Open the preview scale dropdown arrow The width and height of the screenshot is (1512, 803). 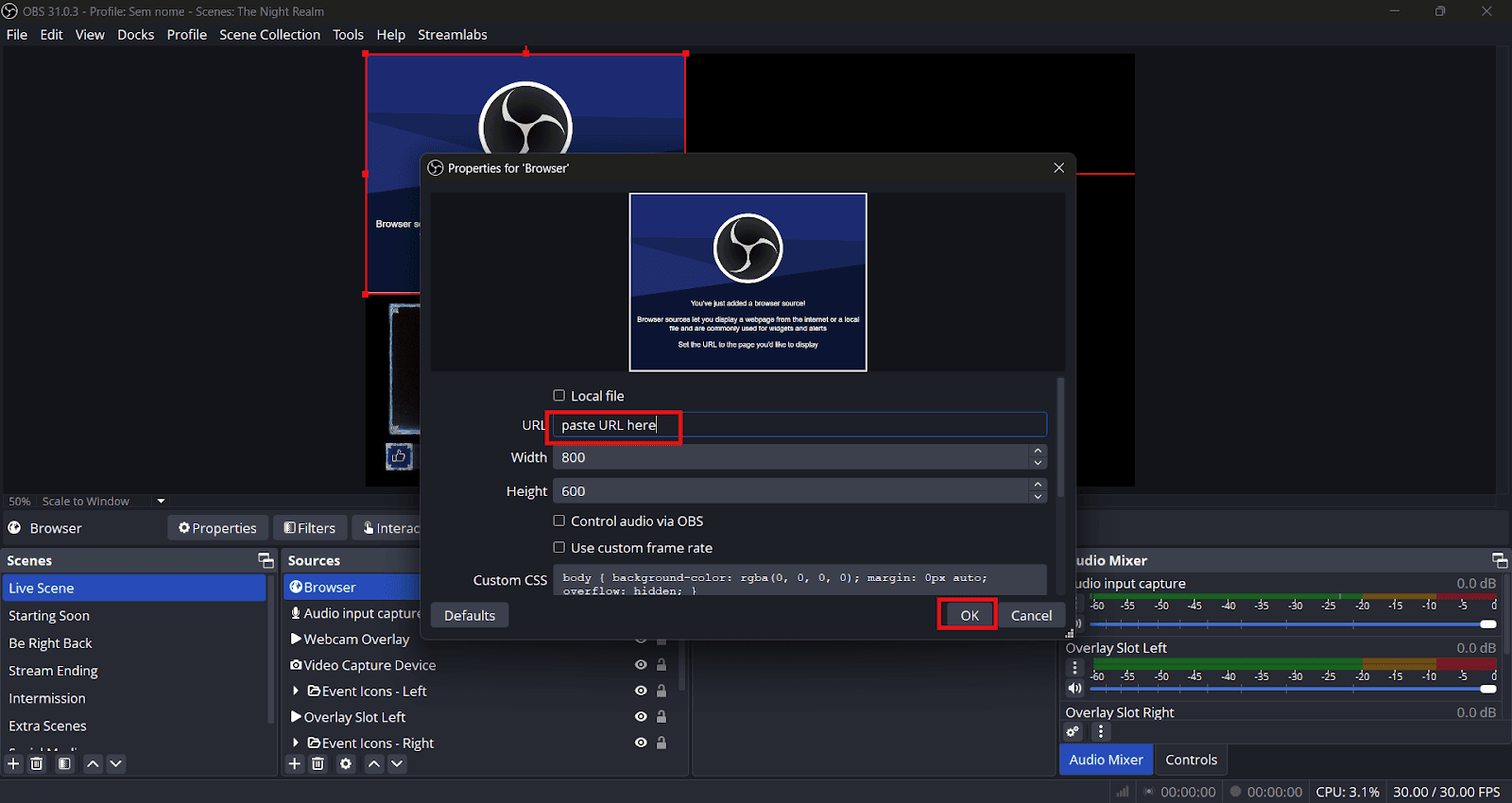(x=161, y=502)
